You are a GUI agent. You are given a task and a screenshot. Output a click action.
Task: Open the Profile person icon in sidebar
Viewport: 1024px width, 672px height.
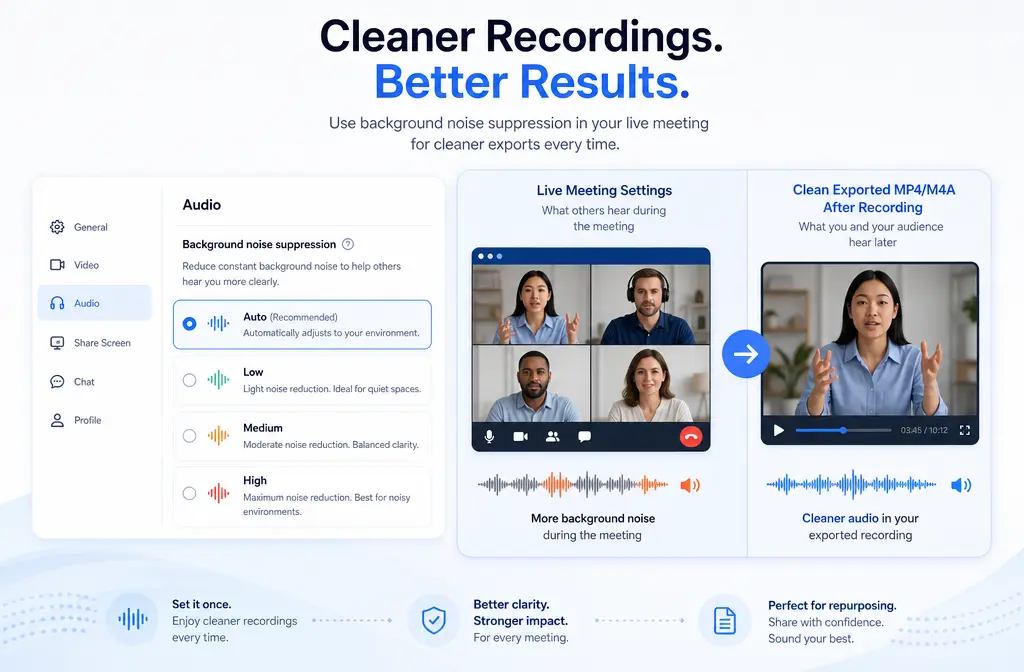[57, 420]
